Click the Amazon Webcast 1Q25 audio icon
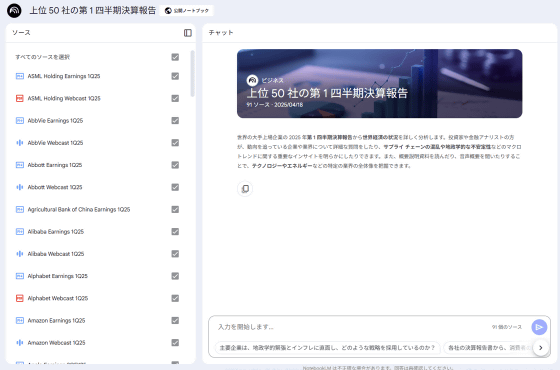The image size is (560, 370). click(20, 343)
